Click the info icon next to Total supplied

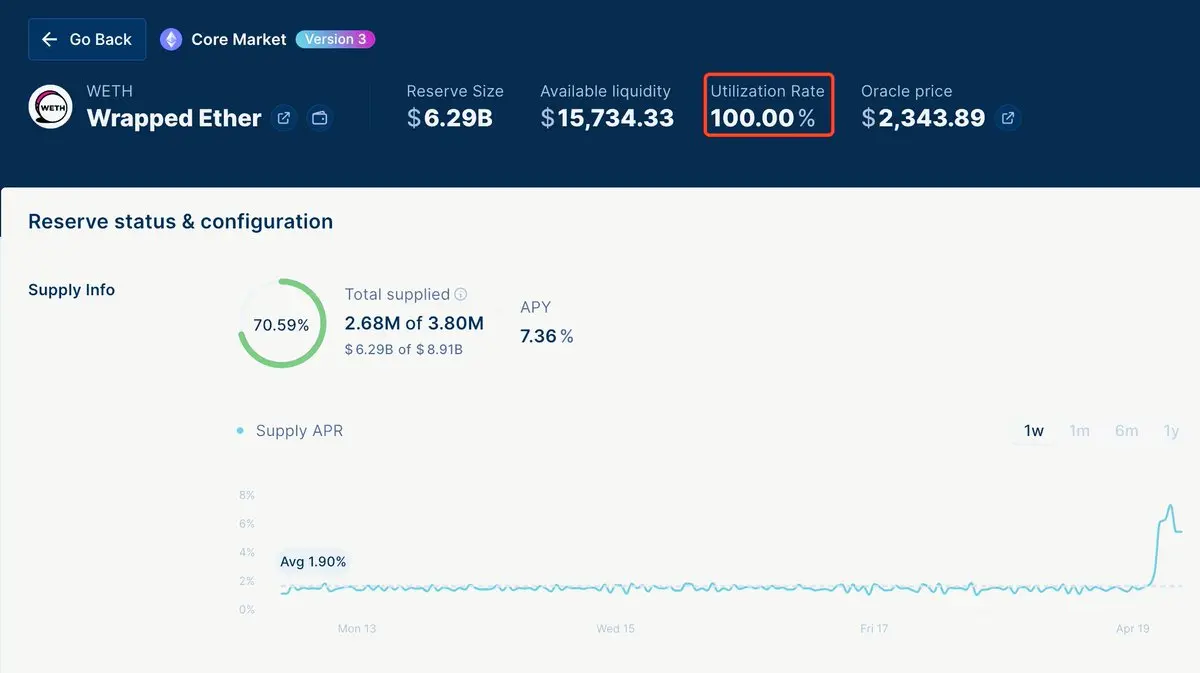tap(461, 295)
